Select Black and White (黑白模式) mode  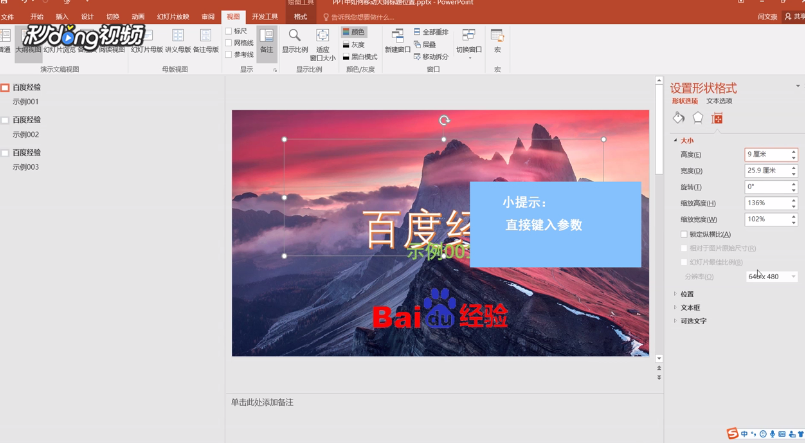coord(360,57)
